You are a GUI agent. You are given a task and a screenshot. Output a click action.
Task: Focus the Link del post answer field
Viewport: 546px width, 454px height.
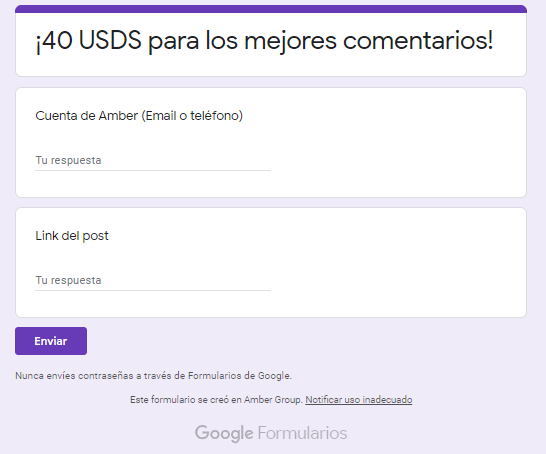[153, 280]
